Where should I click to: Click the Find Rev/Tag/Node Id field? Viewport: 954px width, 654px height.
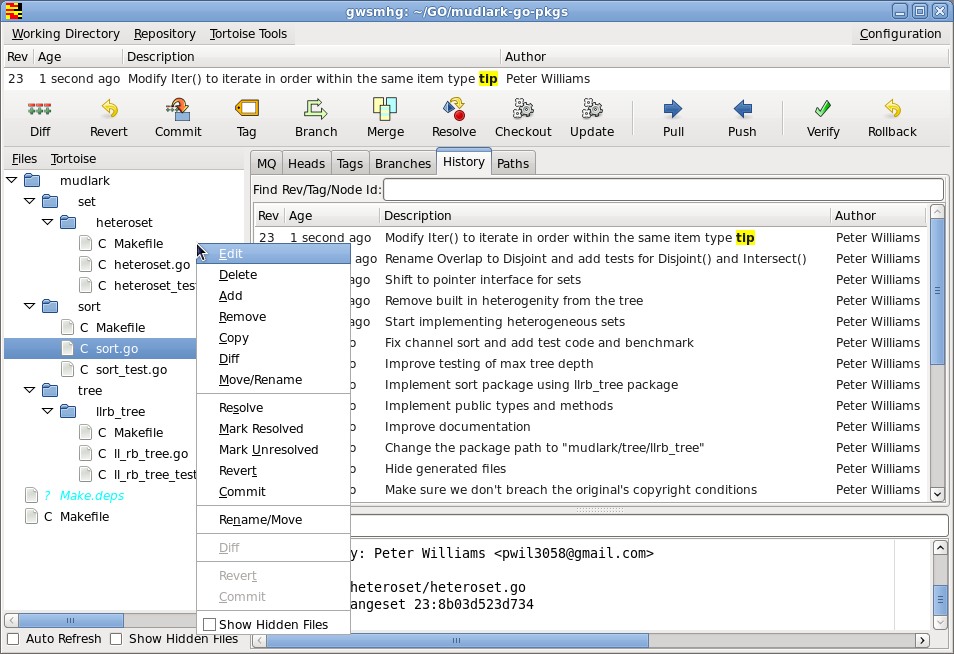point(662,190)
